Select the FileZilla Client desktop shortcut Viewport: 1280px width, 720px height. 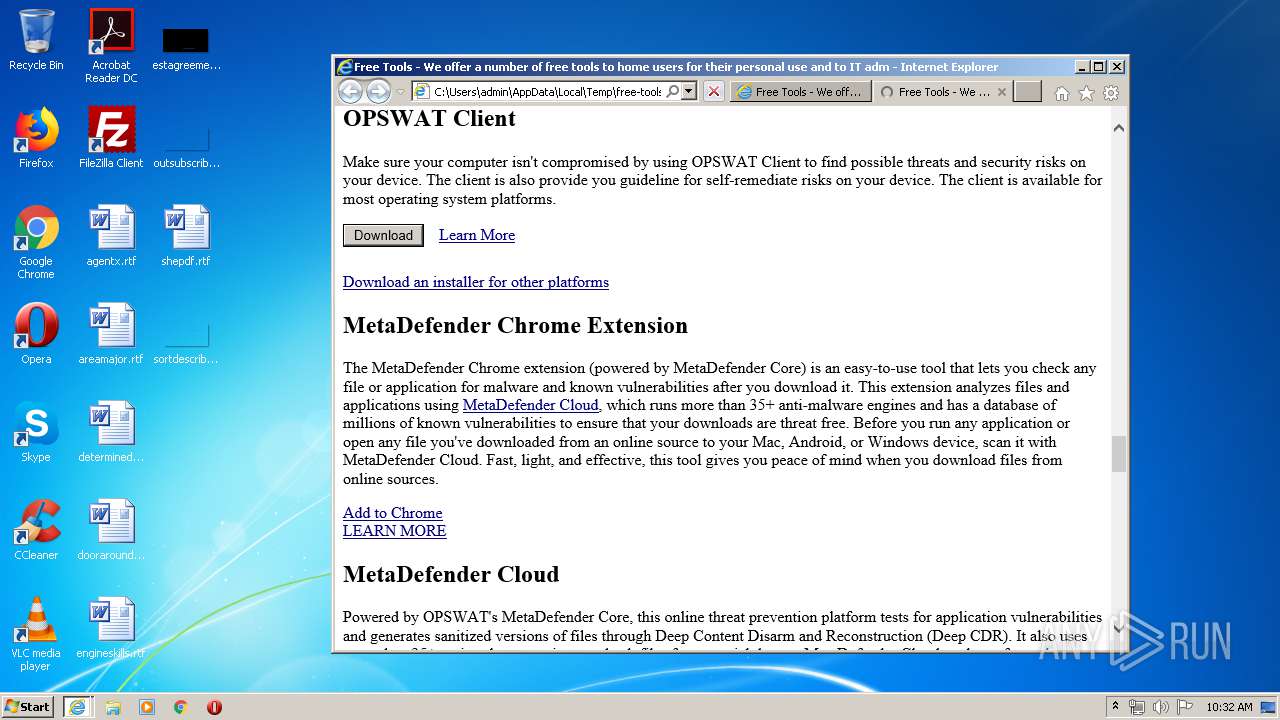pos(111,138)
